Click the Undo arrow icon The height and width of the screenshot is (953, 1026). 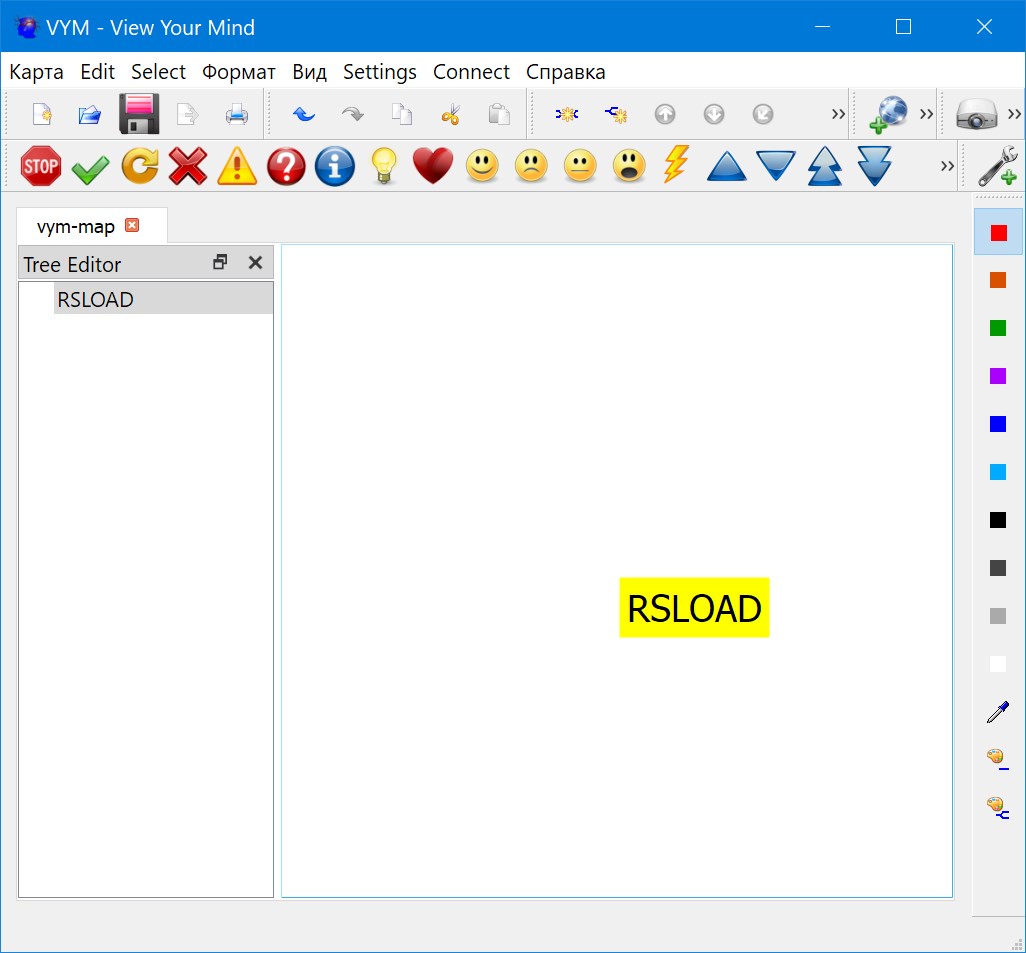point(304,114)
